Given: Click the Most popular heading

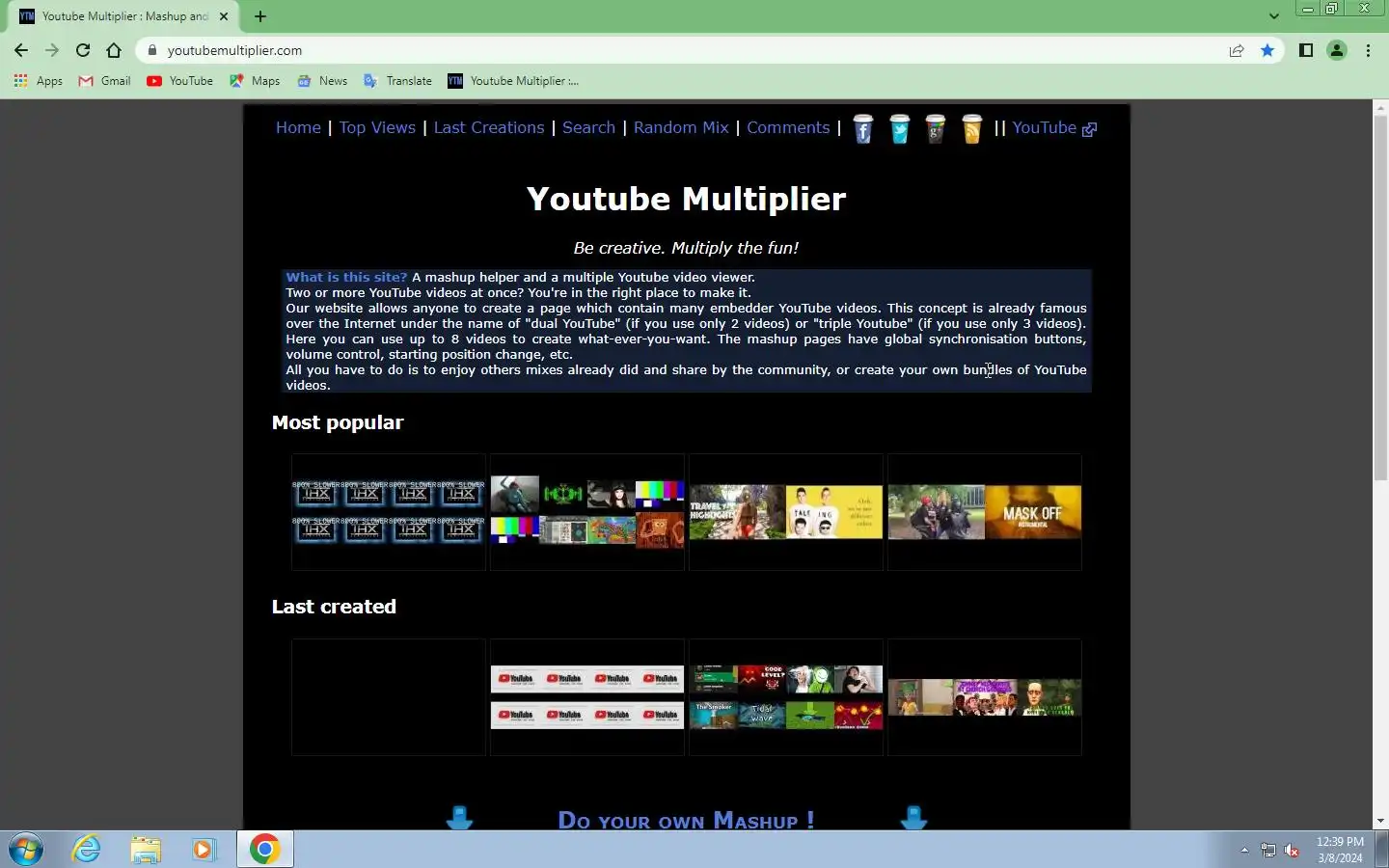Looking at the screenshot, I should coord(338,422).
